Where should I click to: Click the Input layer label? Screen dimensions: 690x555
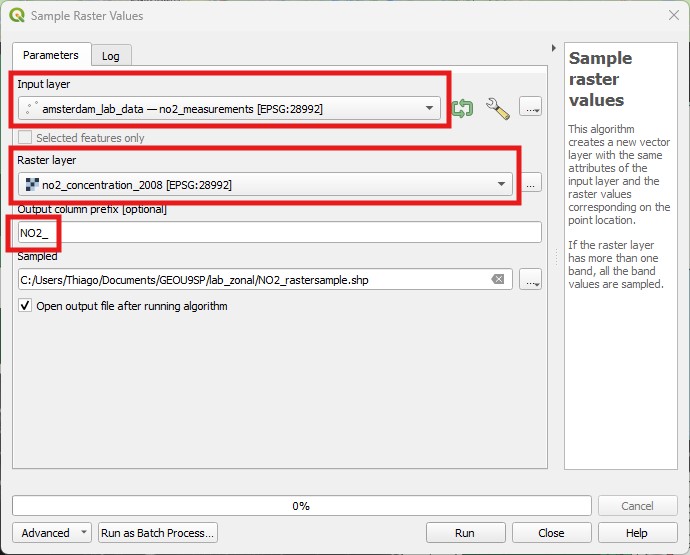(x=44, y=84)
